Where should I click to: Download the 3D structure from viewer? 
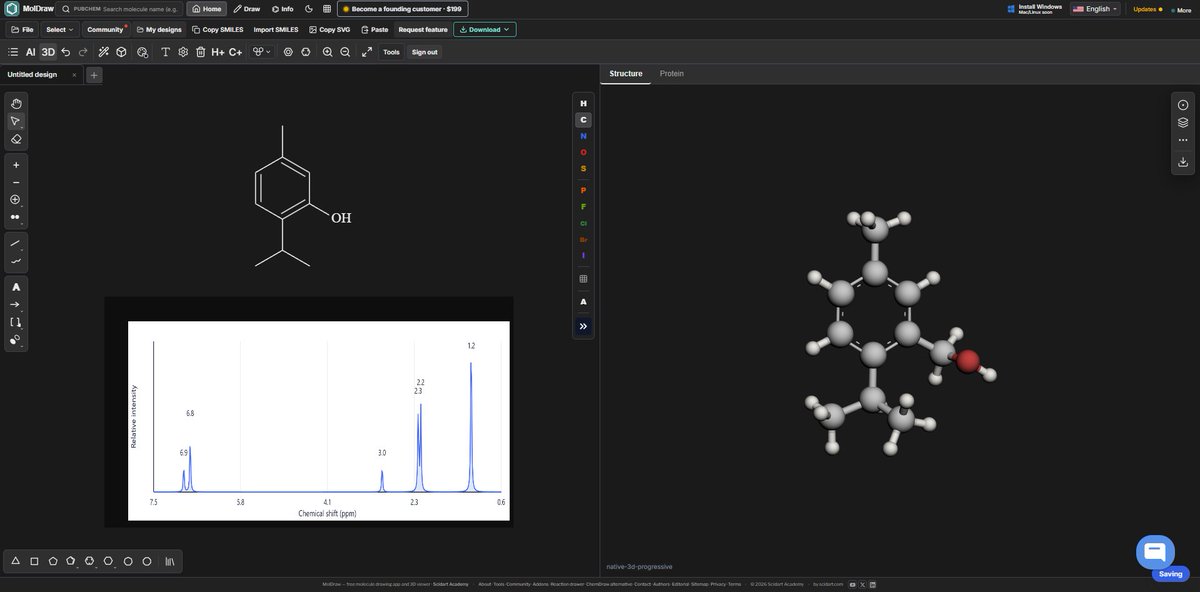1183,161
